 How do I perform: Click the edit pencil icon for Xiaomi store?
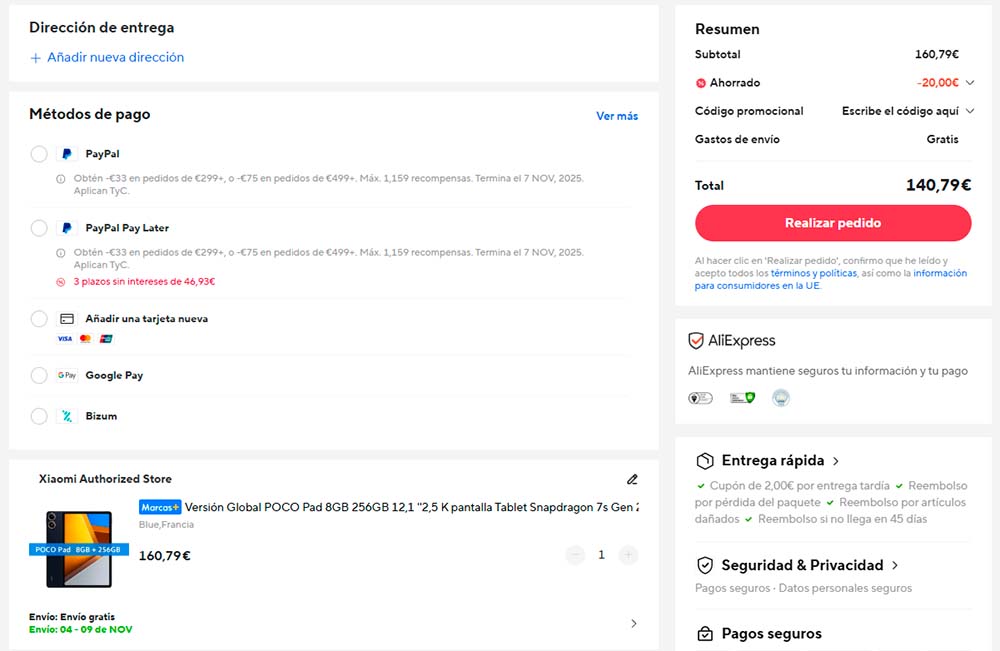click(x=631, y=479)
